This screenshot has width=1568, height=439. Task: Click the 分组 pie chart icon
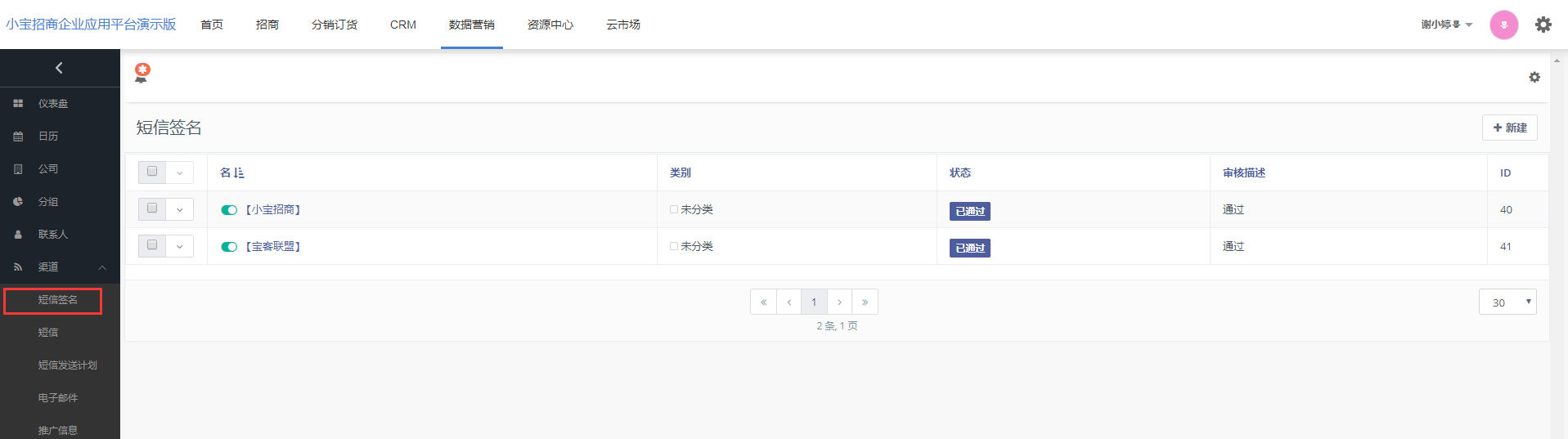point(18,202)
